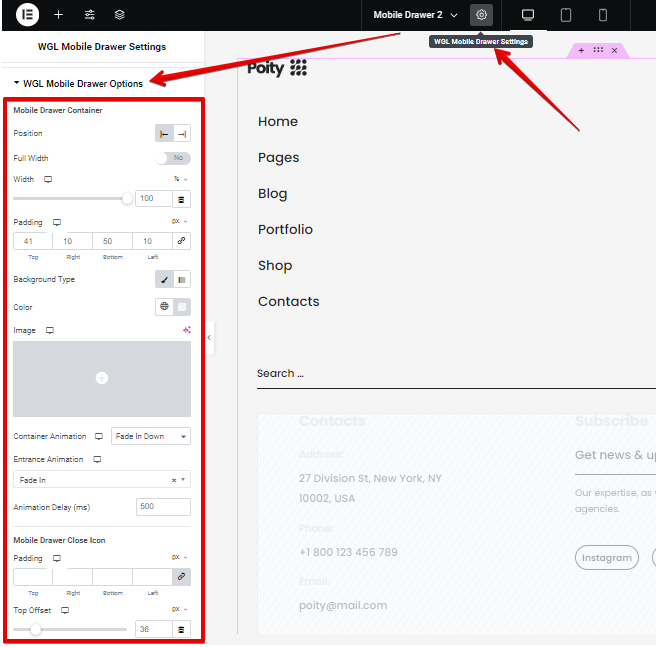Image resolution: width=656 pixels, height=647 pixels.
Task: Switch to tablet preview mode
Action: point(566,15)
